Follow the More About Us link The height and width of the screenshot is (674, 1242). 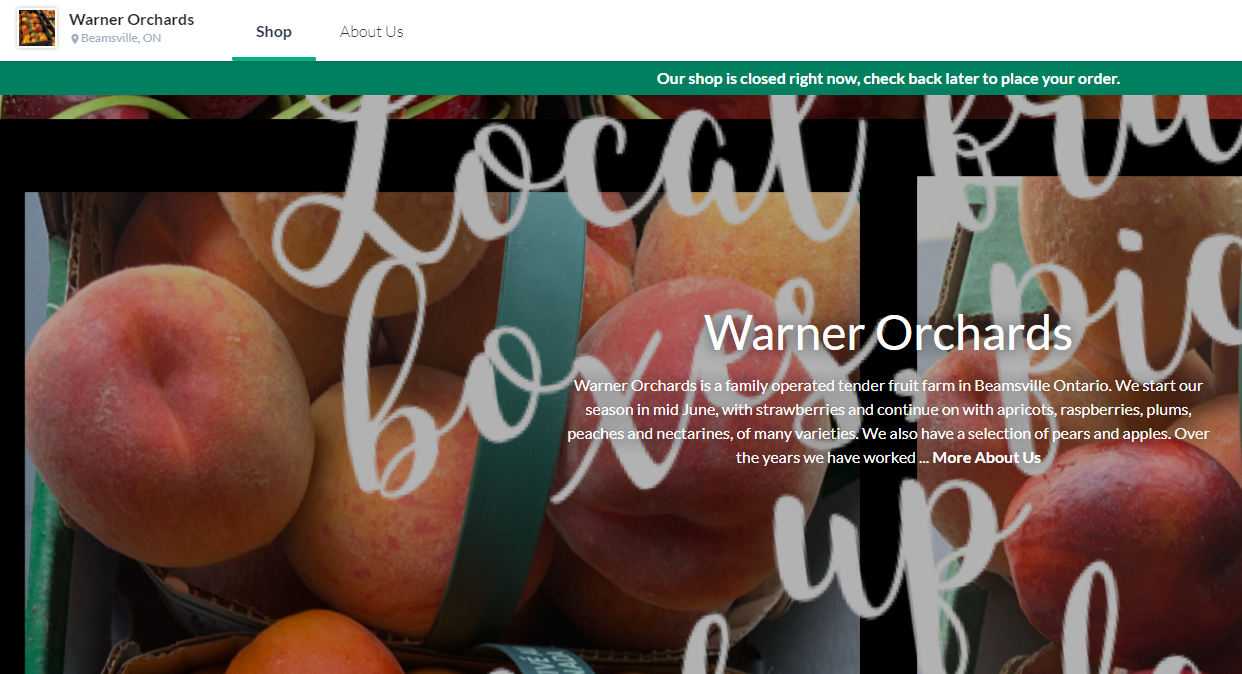[986, 457]
